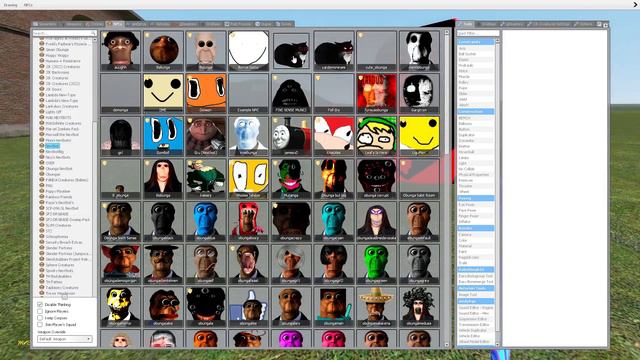Open the NPCs menu in top bar
Screen dimensions: 640x360
coord(28,5)
